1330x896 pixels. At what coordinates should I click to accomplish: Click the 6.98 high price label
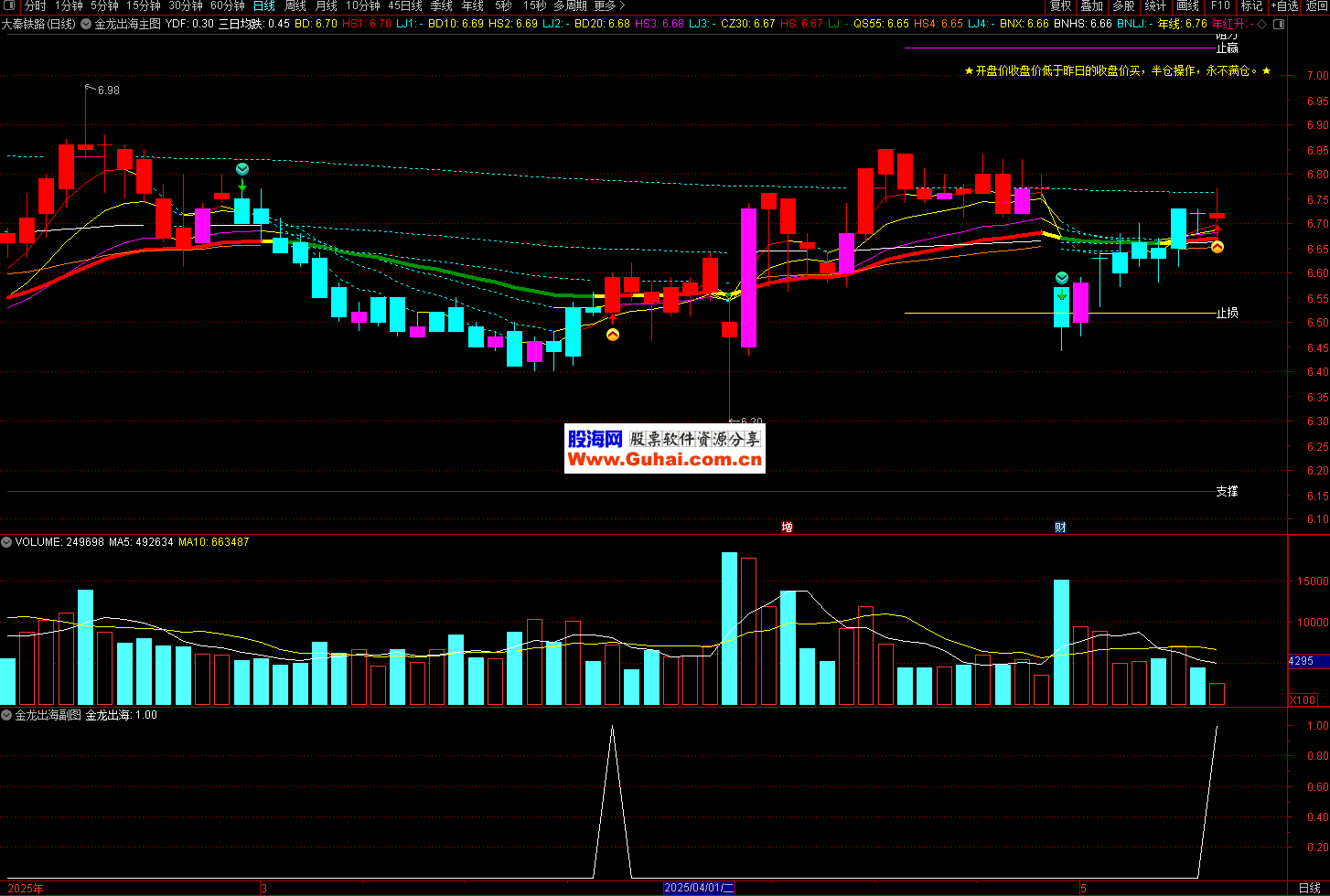(x=108, y=90)
